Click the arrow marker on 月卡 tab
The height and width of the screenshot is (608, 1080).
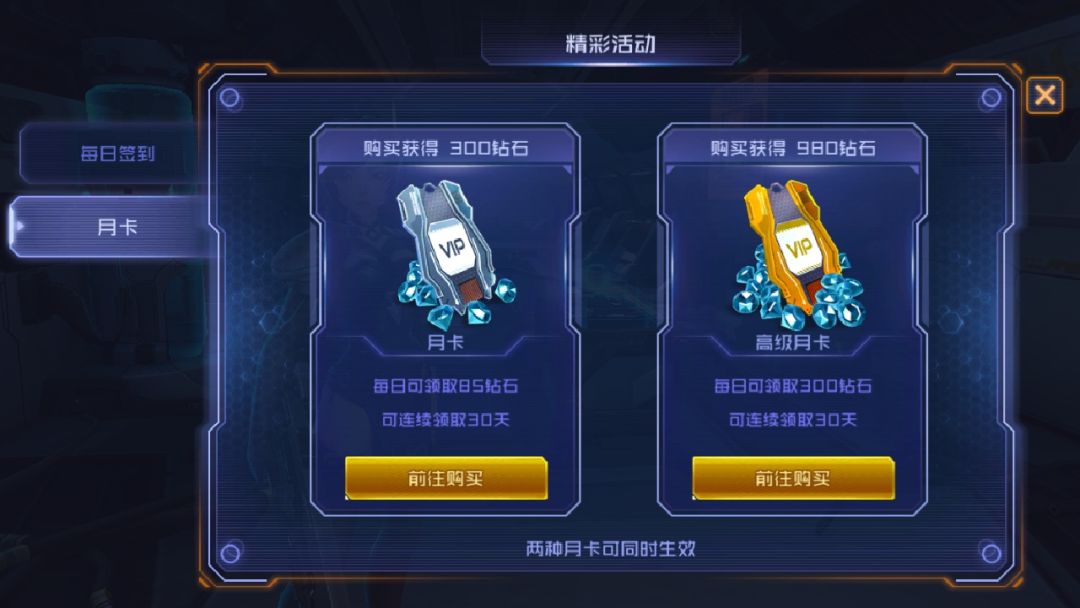20,226
